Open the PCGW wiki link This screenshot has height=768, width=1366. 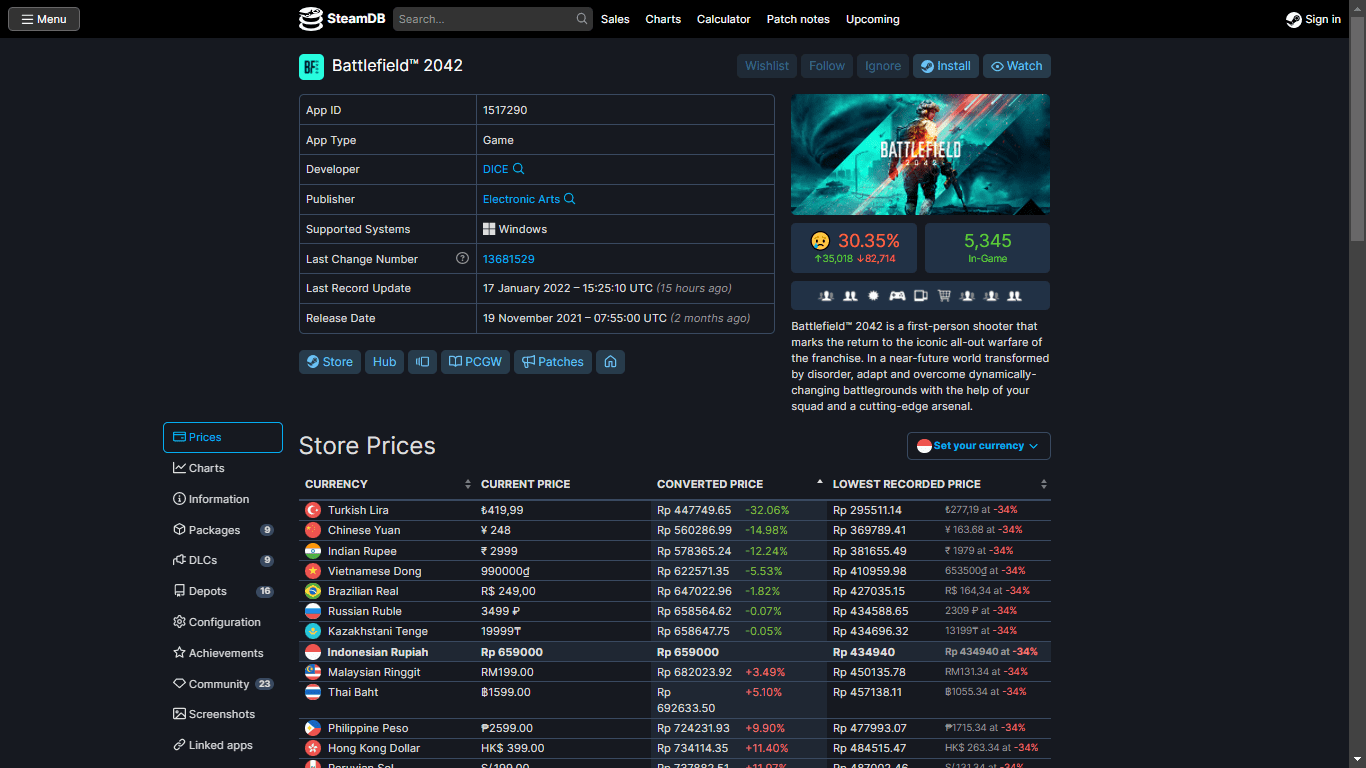click(476, 362)
